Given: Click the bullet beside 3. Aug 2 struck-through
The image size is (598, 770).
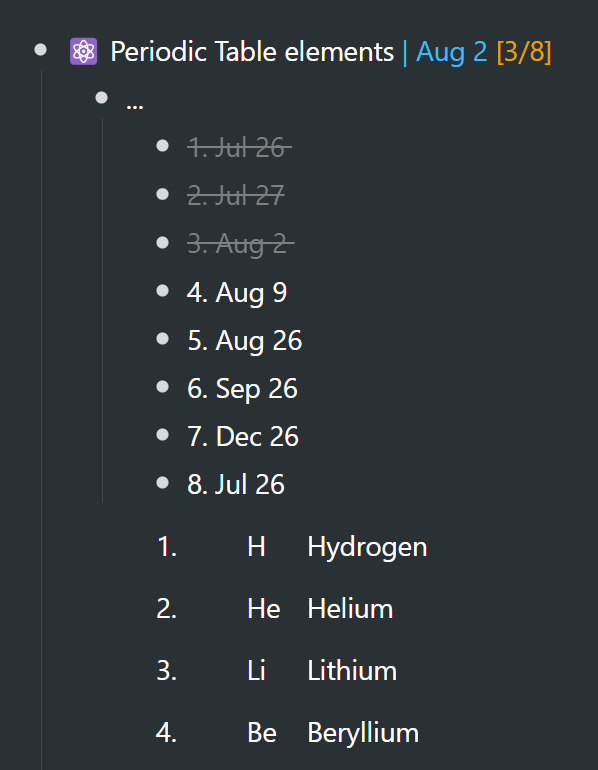Looking at the screenshot, I should pos(163,243).
